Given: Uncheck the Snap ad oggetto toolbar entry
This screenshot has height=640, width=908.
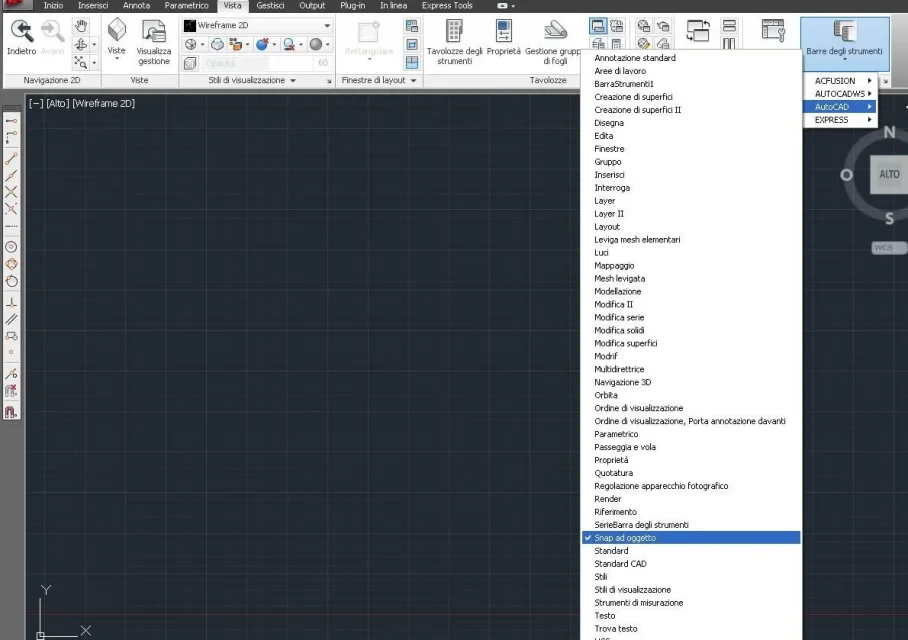Looking at the screenshot, I should (x=691, y=537).
